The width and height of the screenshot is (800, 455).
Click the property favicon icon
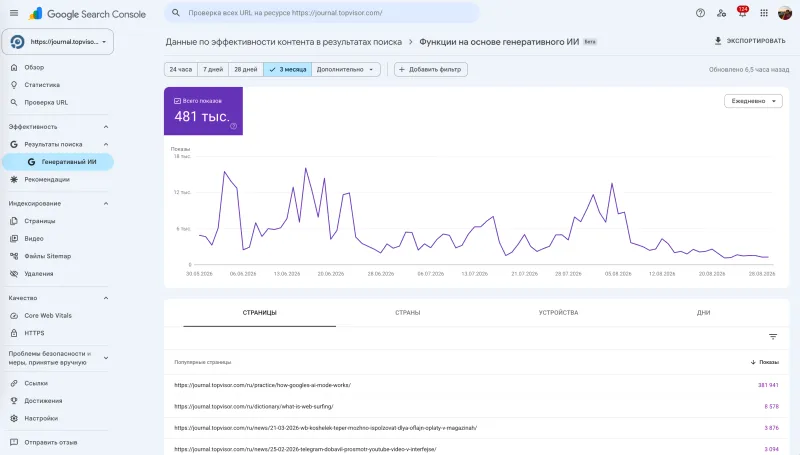pos(17,42)
